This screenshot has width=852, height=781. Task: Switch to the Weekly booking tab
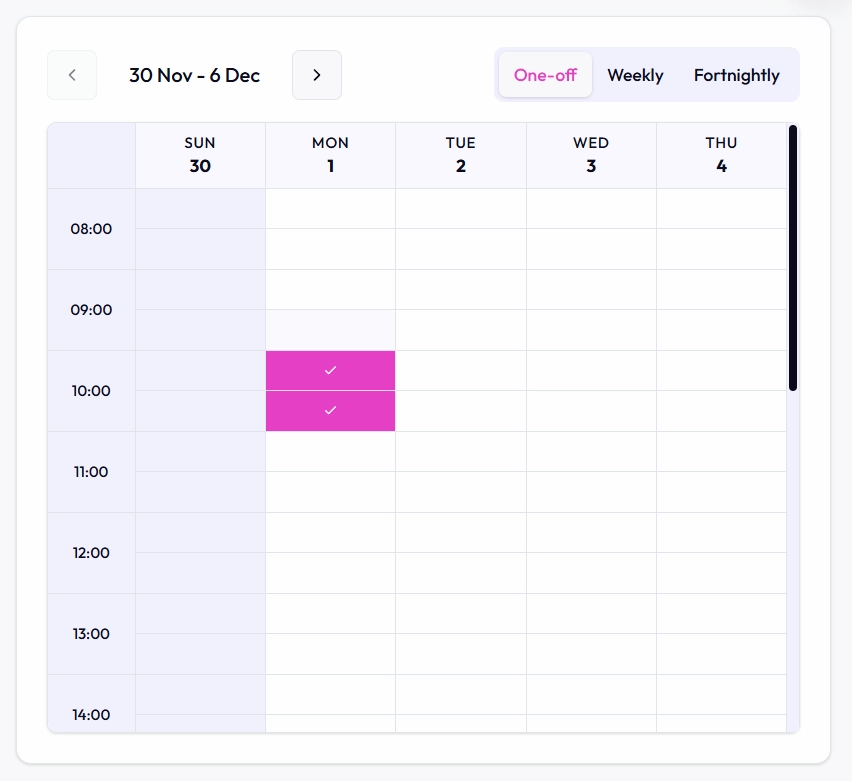pyautogui.click(x=635, y=74)
